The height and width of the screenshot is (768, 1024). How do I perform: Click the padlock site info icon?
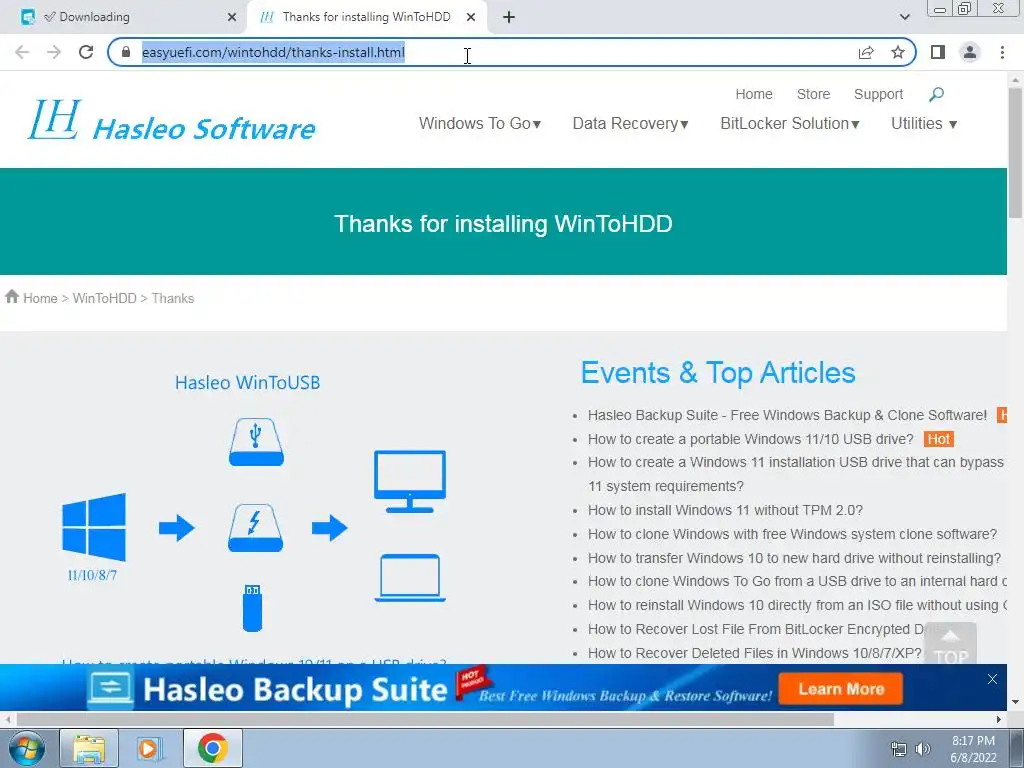coord(126,52)
